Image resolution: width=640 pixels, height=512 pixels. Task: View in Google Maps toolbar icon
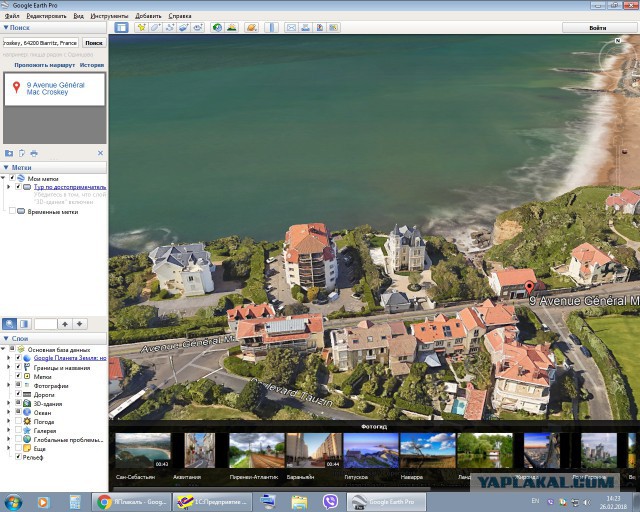[333, 27]
